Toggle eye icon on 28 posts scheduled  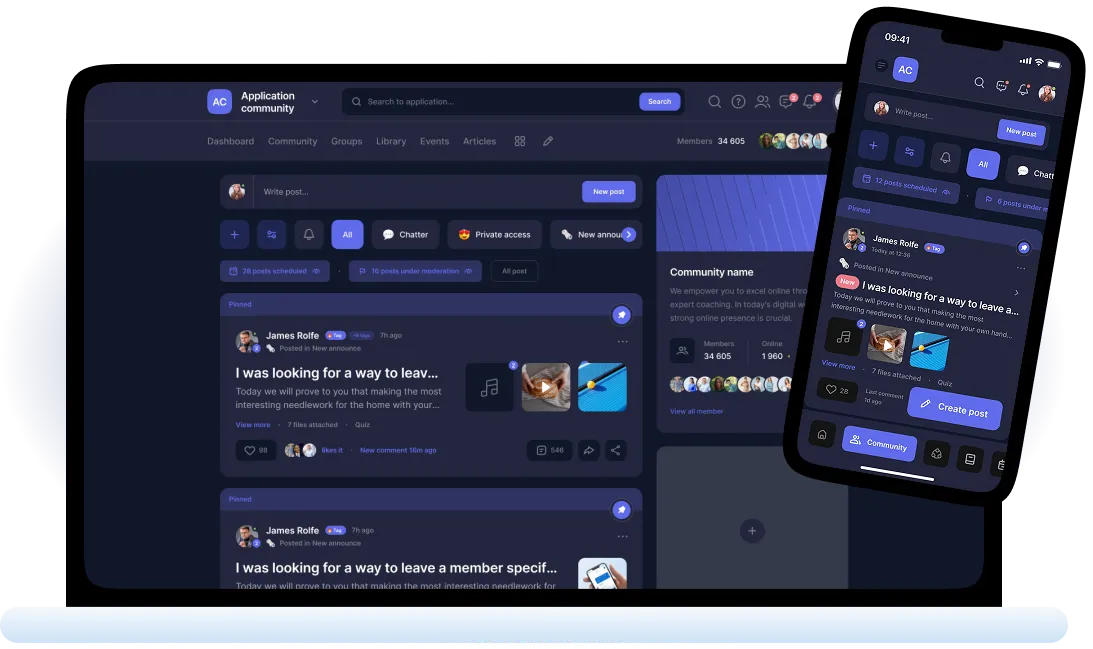(x=317, y=271)
